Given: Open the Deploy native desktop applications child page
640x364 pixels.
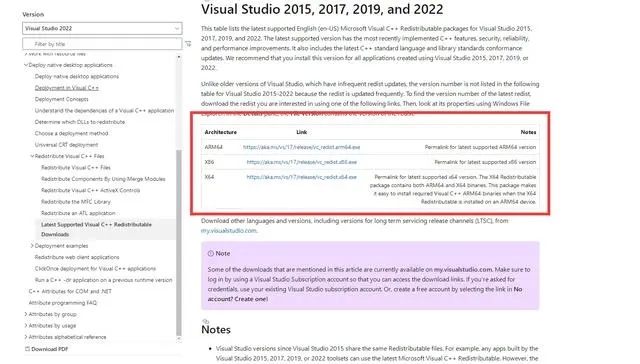Looking at the screenshot, I should point(77,76).
